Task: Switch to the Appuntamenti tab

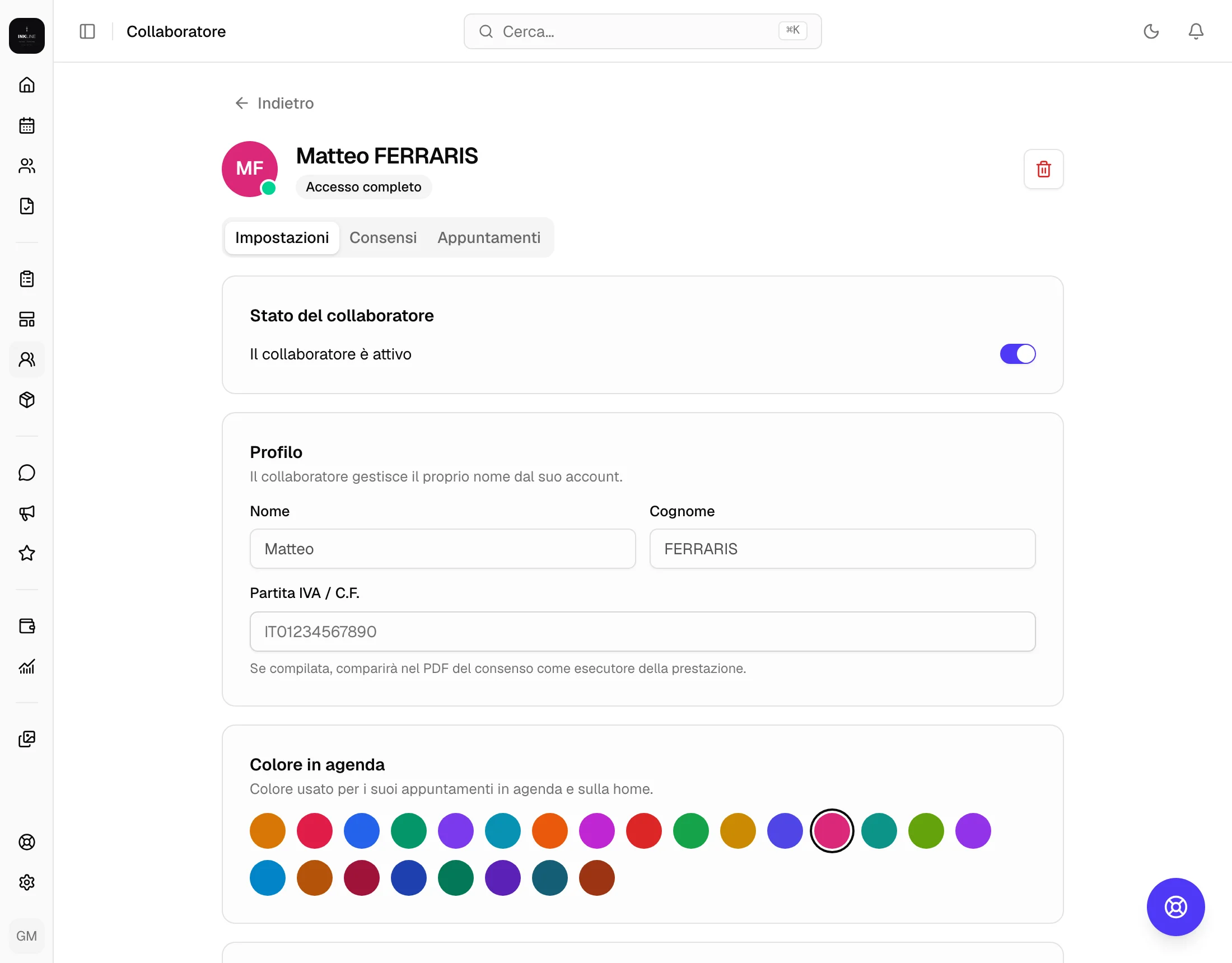Action: [489, 237]
